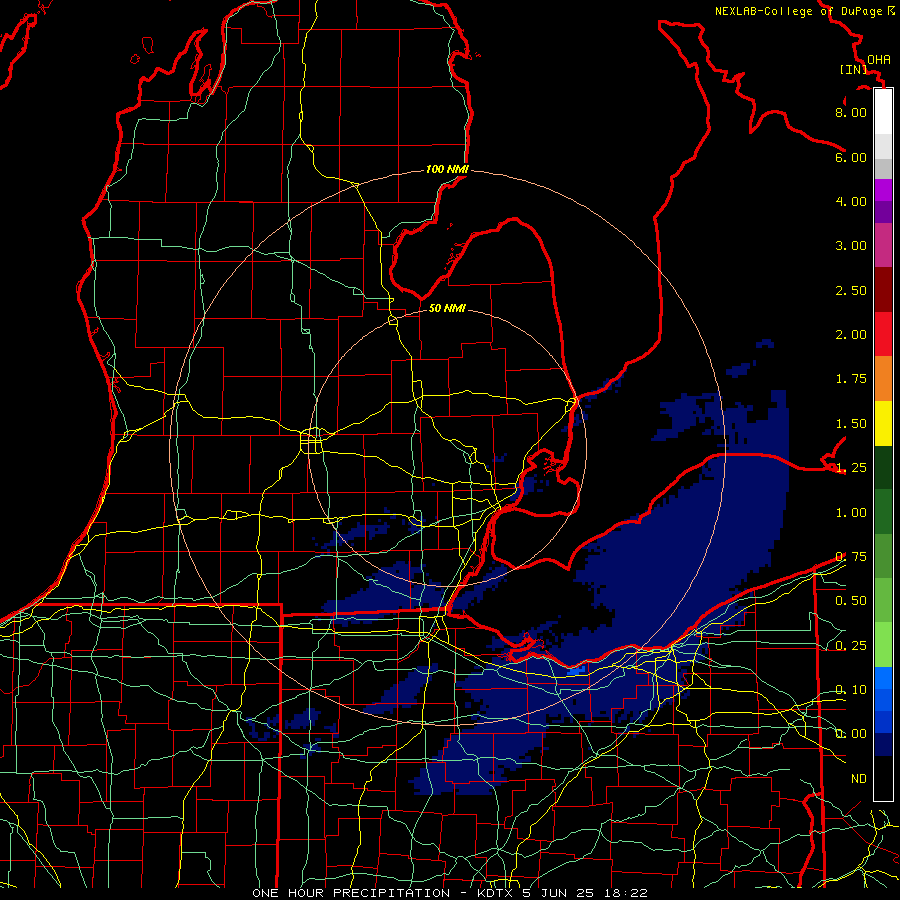This screenshot has width=900, height=900.
Task: Click the 1.75 legend value
Action: 851,379
